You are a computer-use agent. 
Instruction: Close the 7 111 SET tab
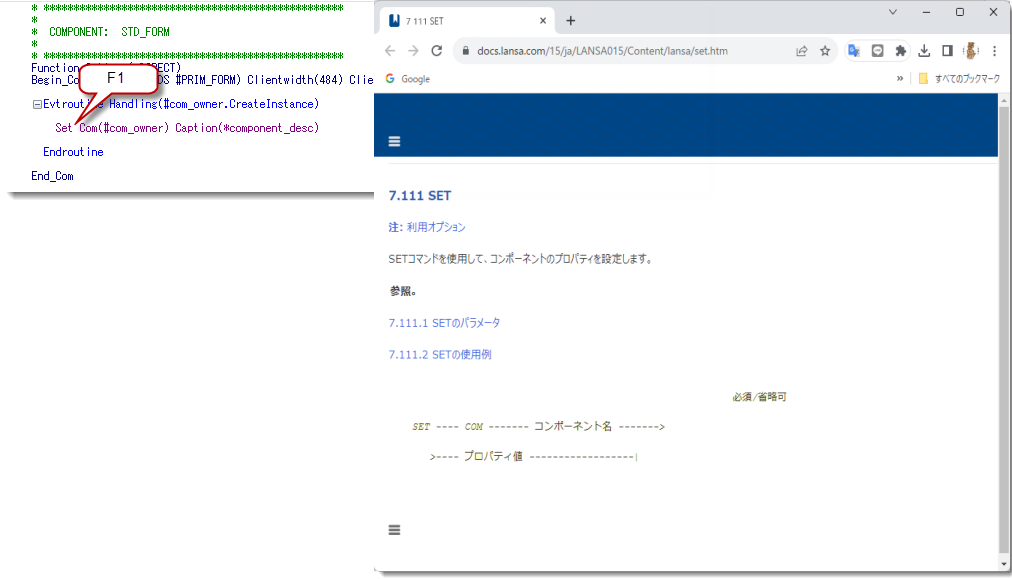click(543, 21)
